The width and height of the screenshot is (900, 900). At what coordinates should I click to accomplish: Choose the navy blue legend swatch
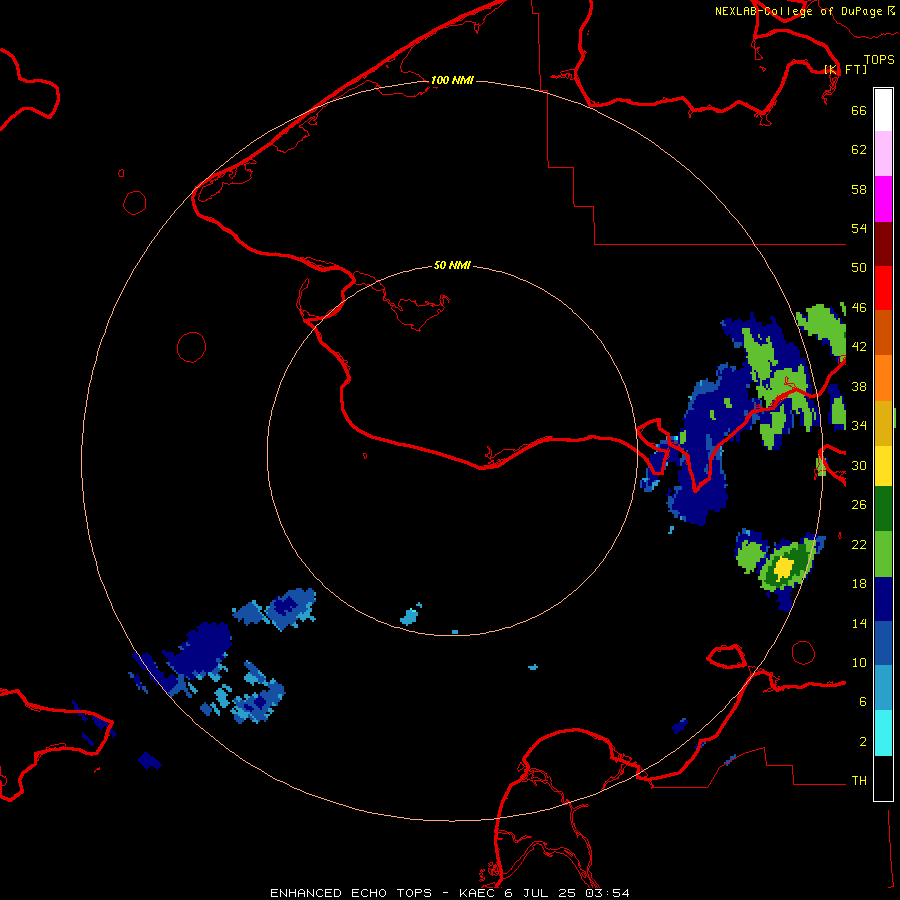click(x=883, y=599)
